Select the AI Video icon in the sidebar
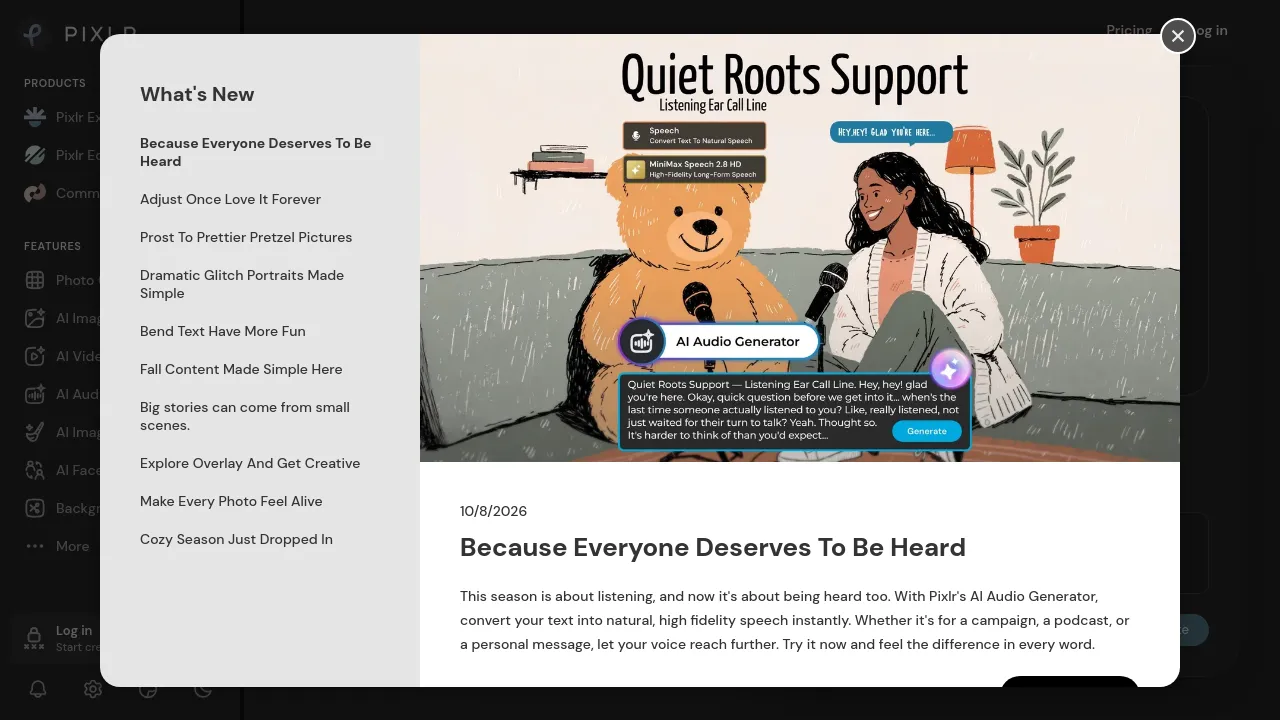The width and height of the screenshot is (1280, 720). pyautogui.click(x=35, y=356)
